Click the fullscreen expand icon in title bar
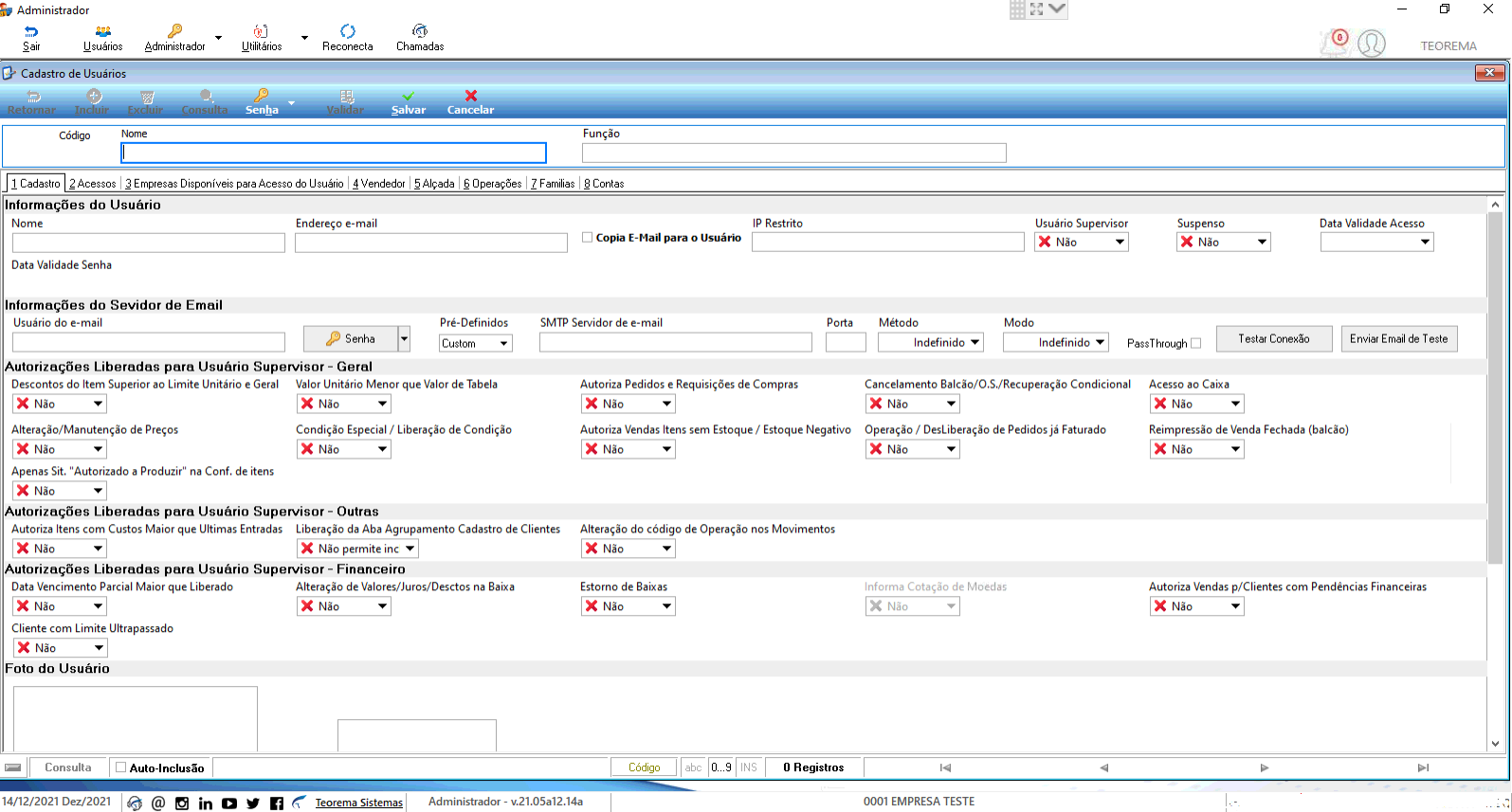The image size is (1512, 812). click(x=1036, y=9)
